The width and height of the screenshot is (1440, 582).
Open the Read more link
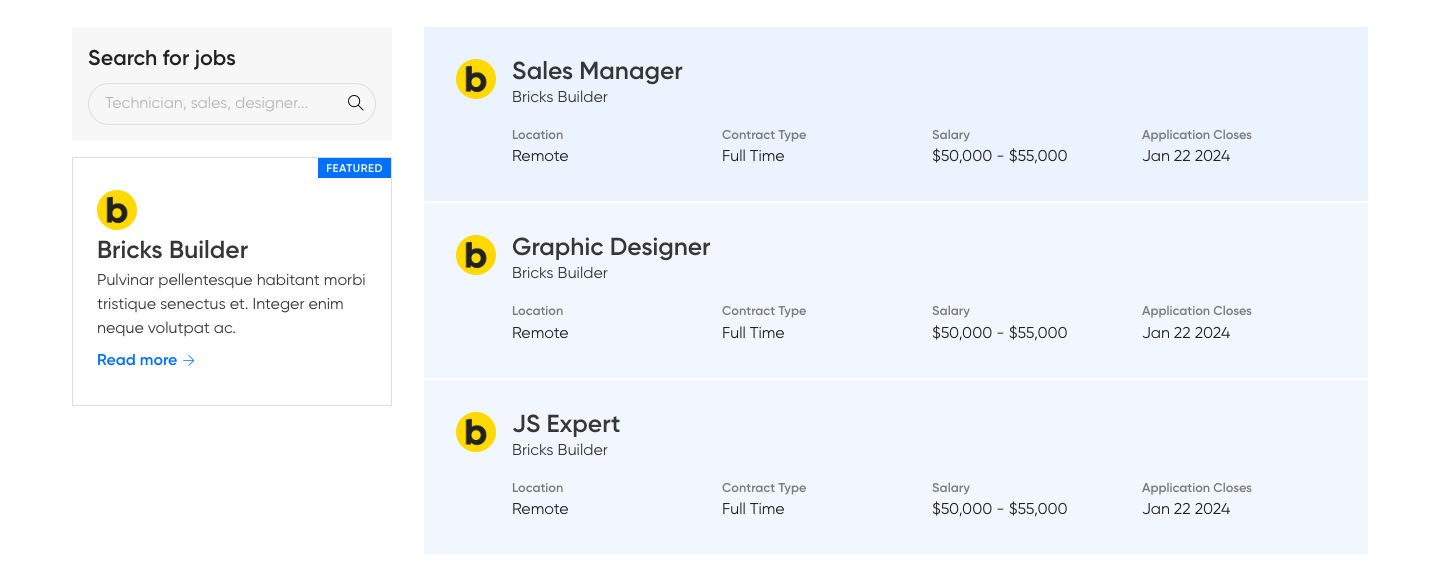coord(137,360)
